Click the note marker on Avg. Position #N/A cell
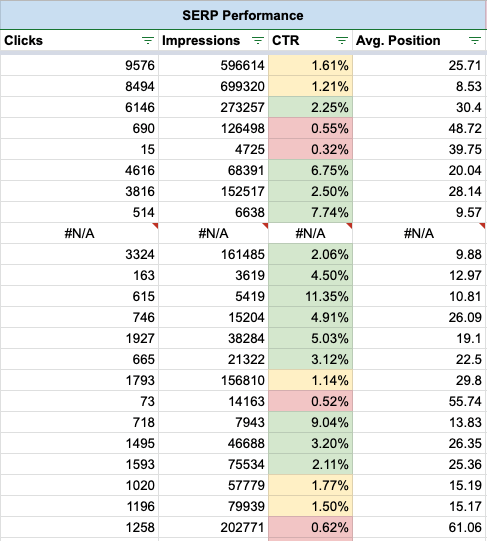The width and height of the screenshot is (487, 541). point(483,225)
